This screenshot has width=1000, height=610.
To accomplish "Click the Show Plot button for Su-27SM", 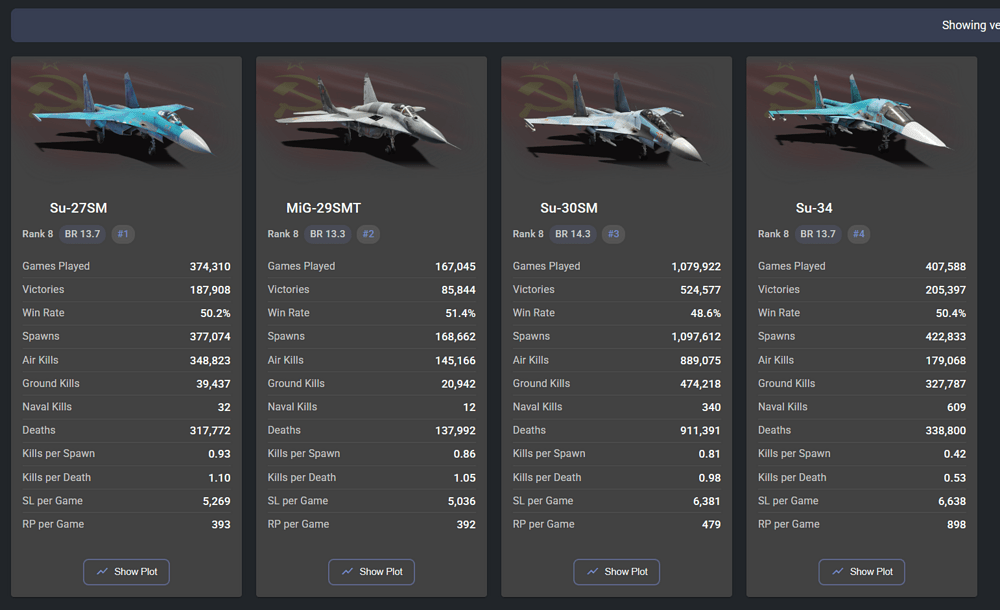I will pos(126,572).
